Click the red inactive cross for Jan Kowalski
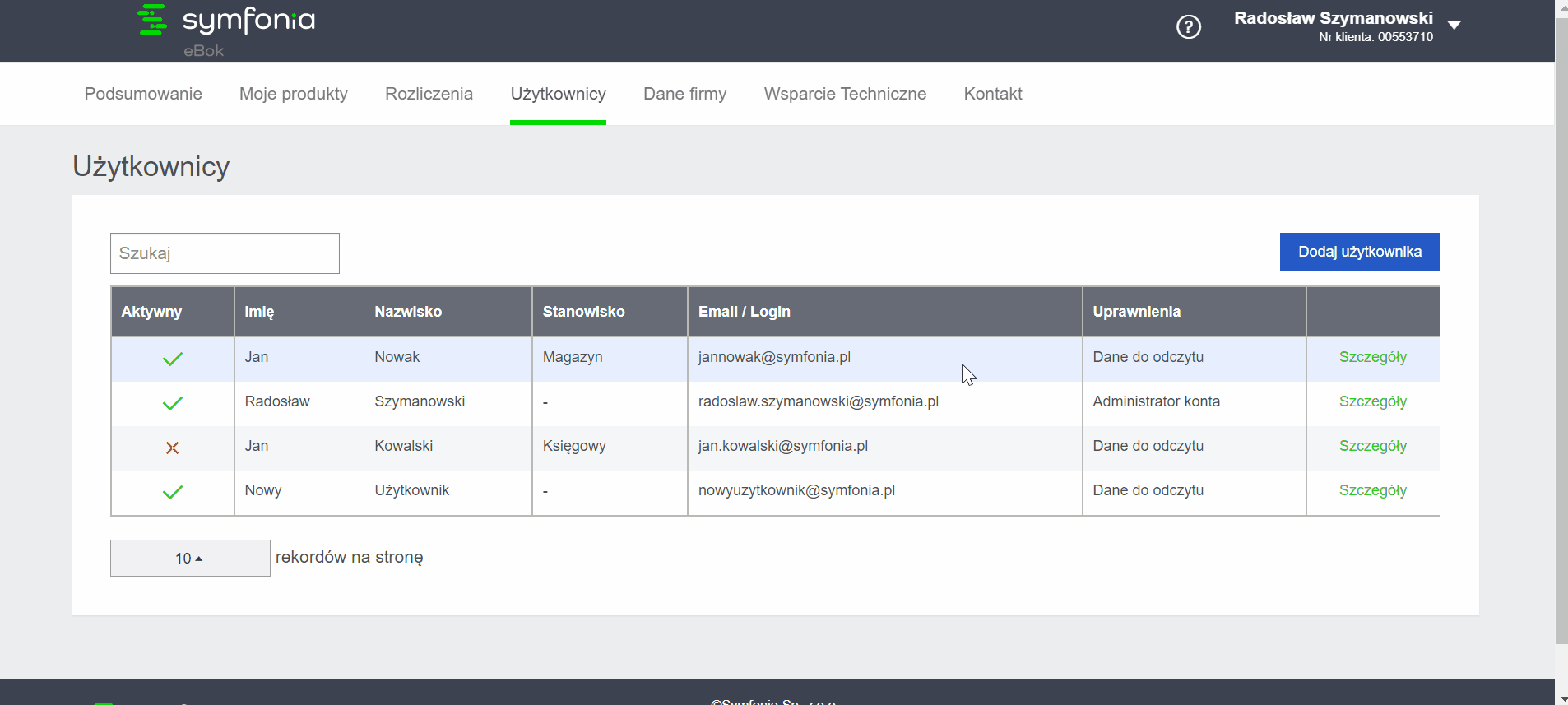 pos(173,448)
